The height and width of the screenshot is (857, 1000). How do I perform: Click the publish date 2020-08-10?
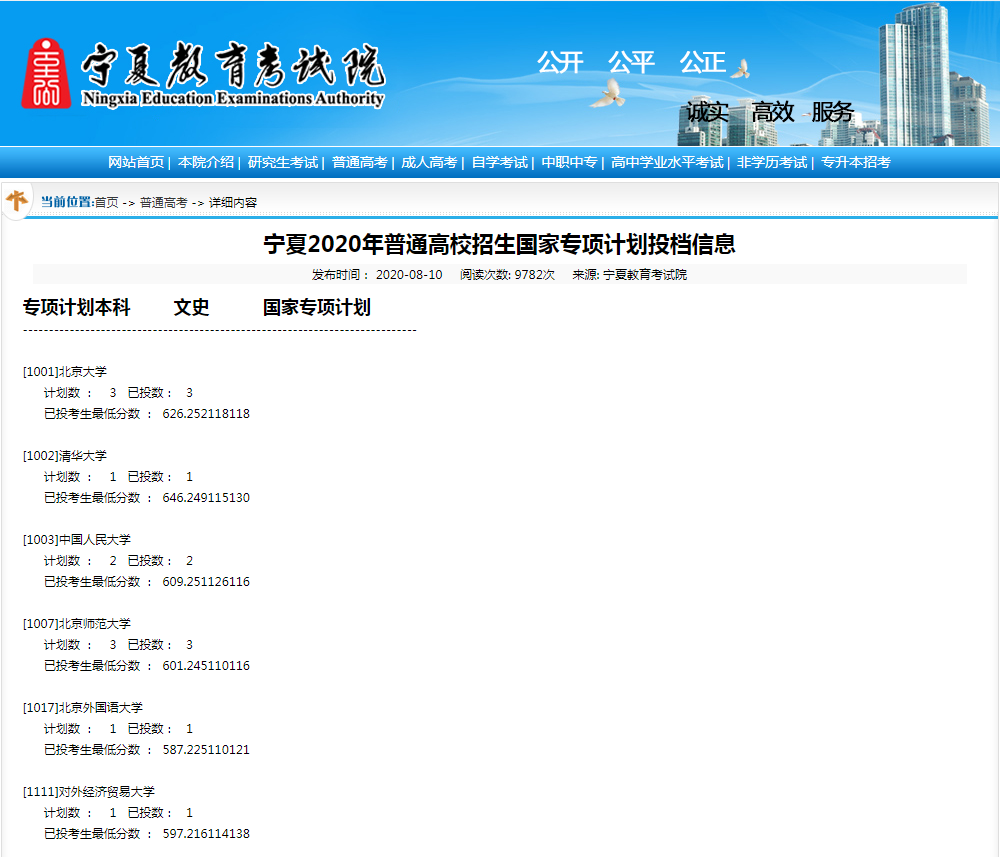tap(409, 275)
